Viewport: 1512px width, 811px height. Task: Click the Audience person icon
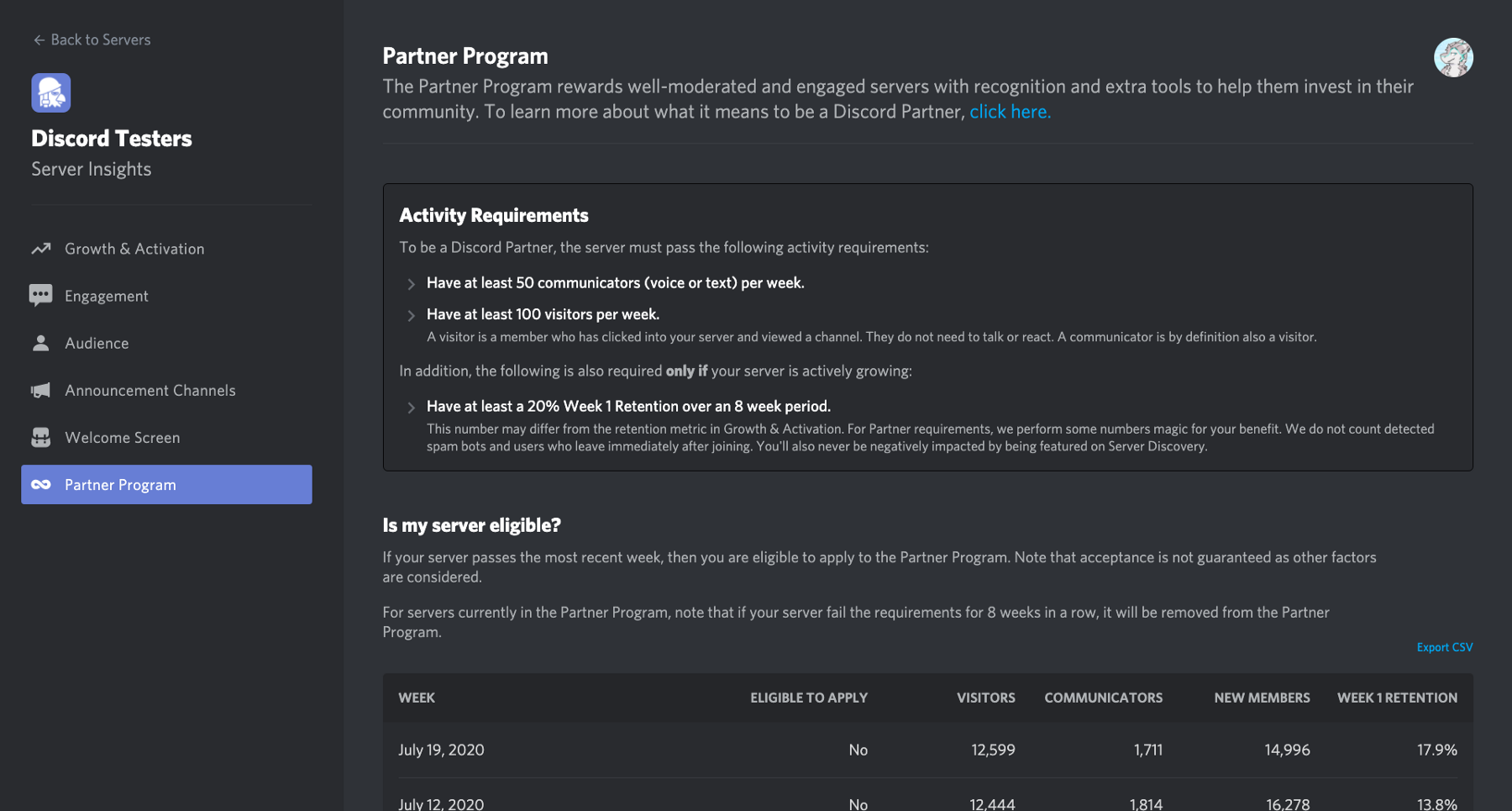(40, 343)
